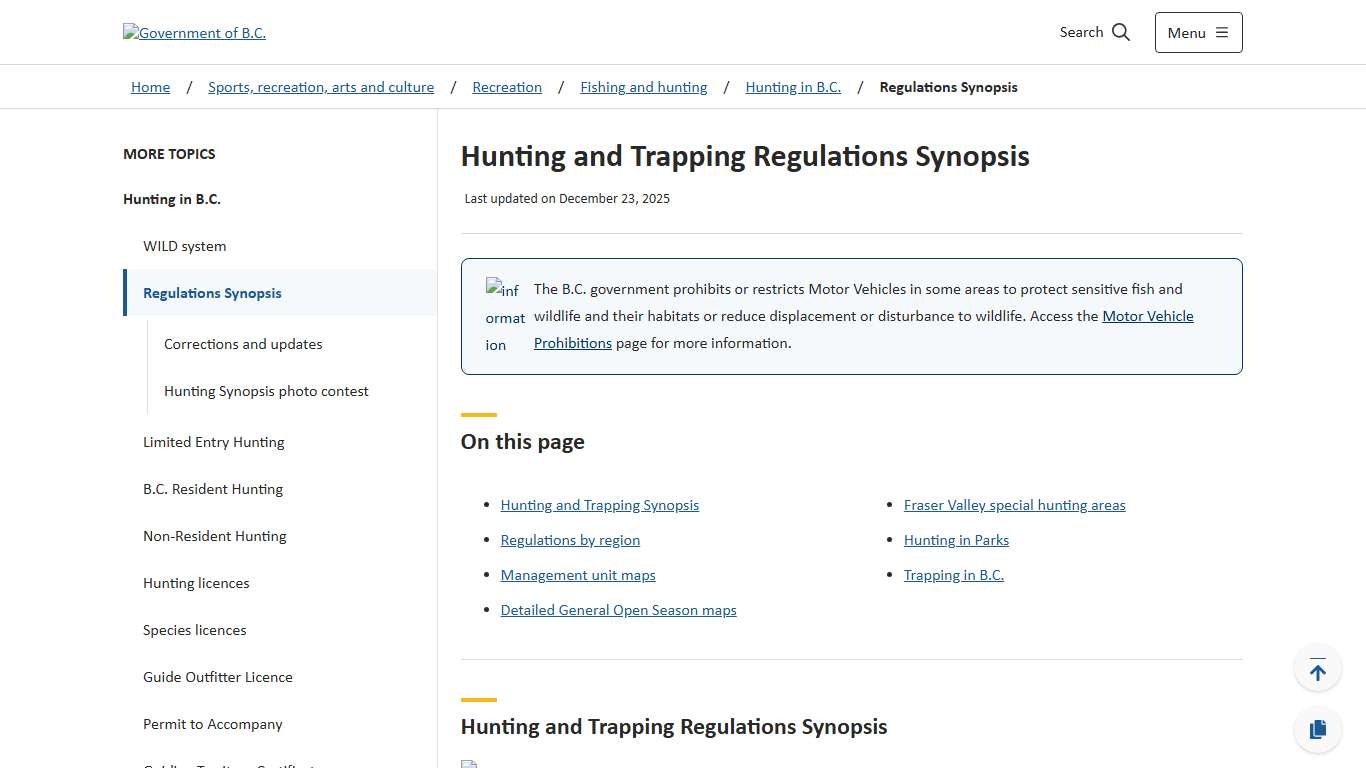The width and height of the screenshot is (1366, 768).
Task: Open the Trapping in B.C. page link
Action: pyautogui.click(x=953, y=575)
